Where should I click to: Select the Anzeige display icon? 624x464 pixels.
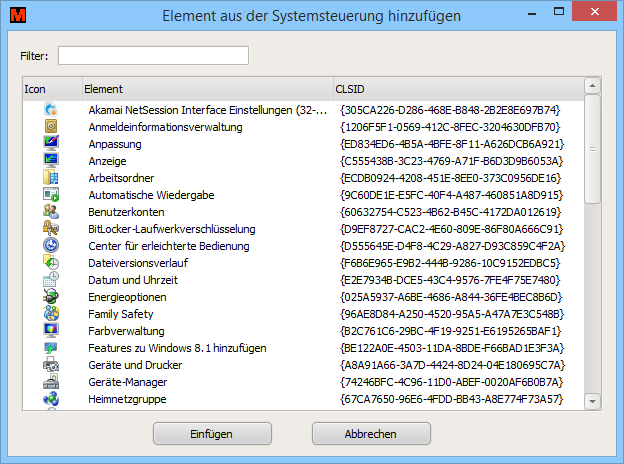(51, 160)
